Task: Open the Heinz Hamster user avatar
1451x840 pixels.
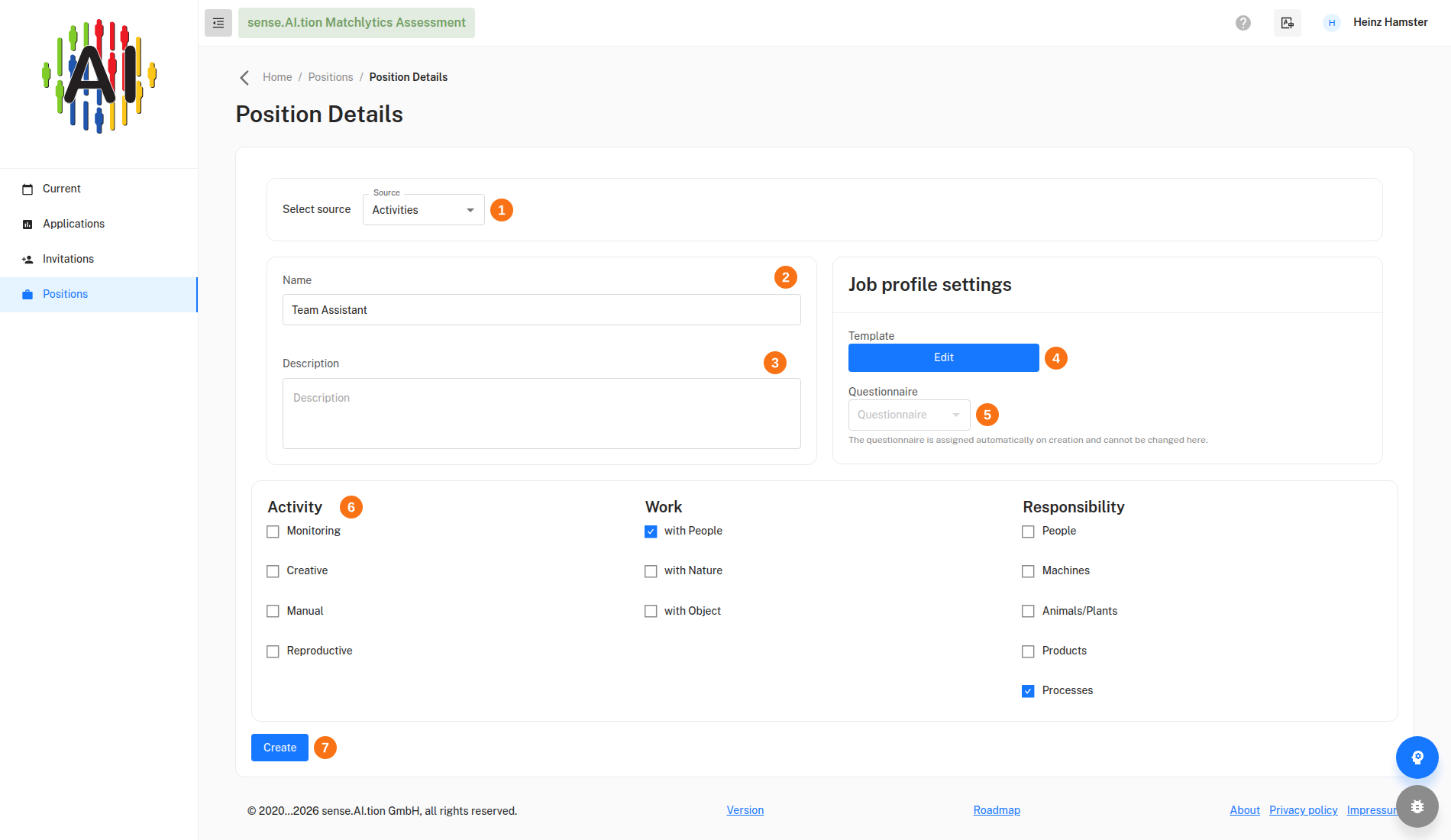Action: (x=1332, y=23)
